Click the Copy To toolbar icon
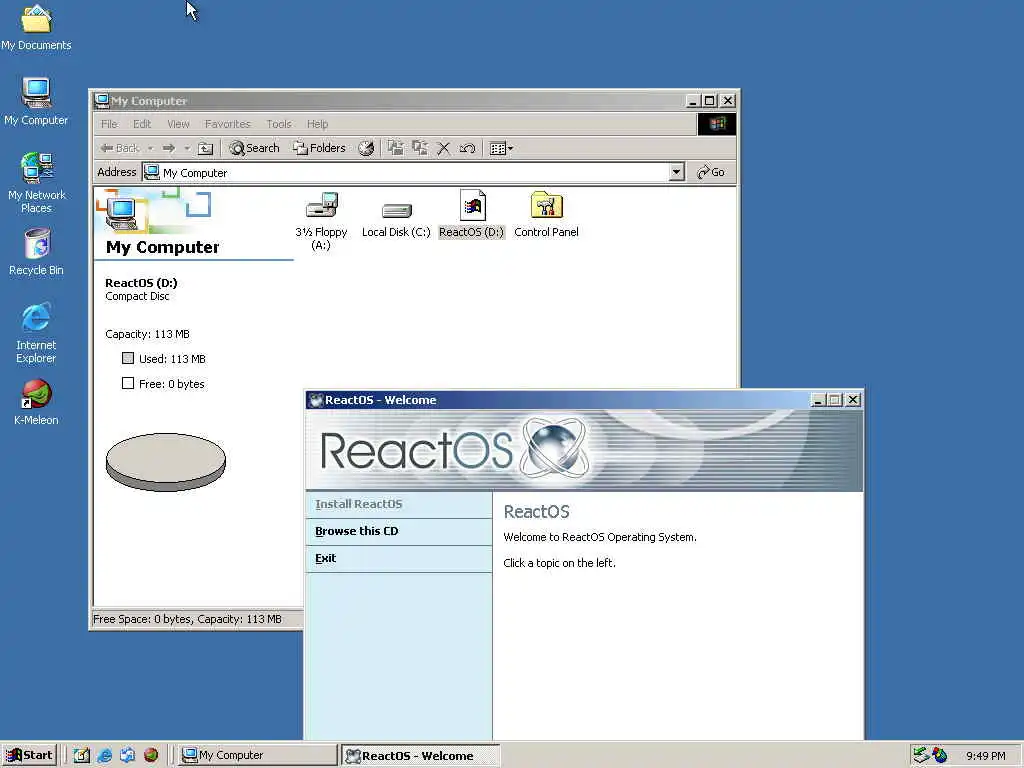 click(x=419, y=148)
